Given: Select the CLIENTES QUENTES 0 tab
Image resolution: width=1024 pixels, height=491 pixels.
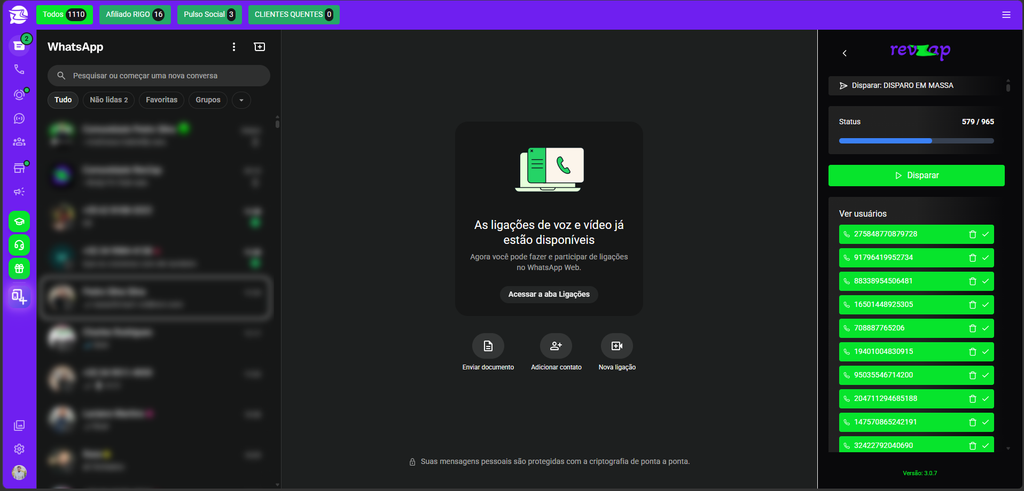Looking at the screenshot, I should (x=293, y=14).
